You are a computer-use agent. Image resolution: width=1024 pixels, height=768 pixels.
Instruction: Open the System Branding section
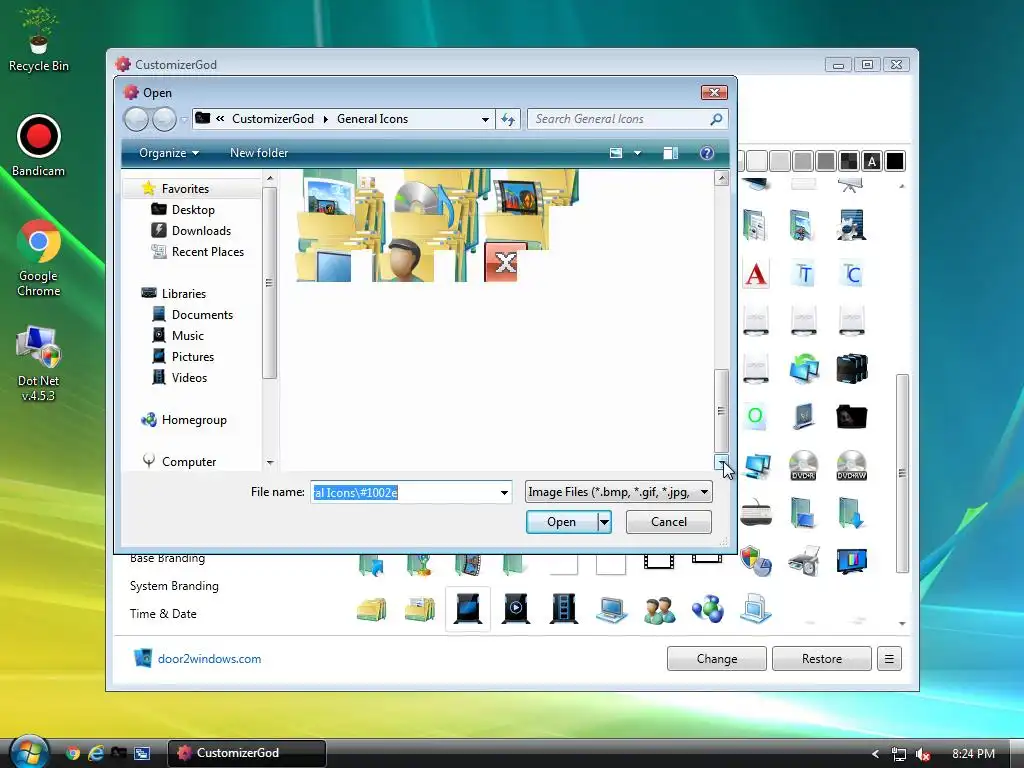click(174, 586)
